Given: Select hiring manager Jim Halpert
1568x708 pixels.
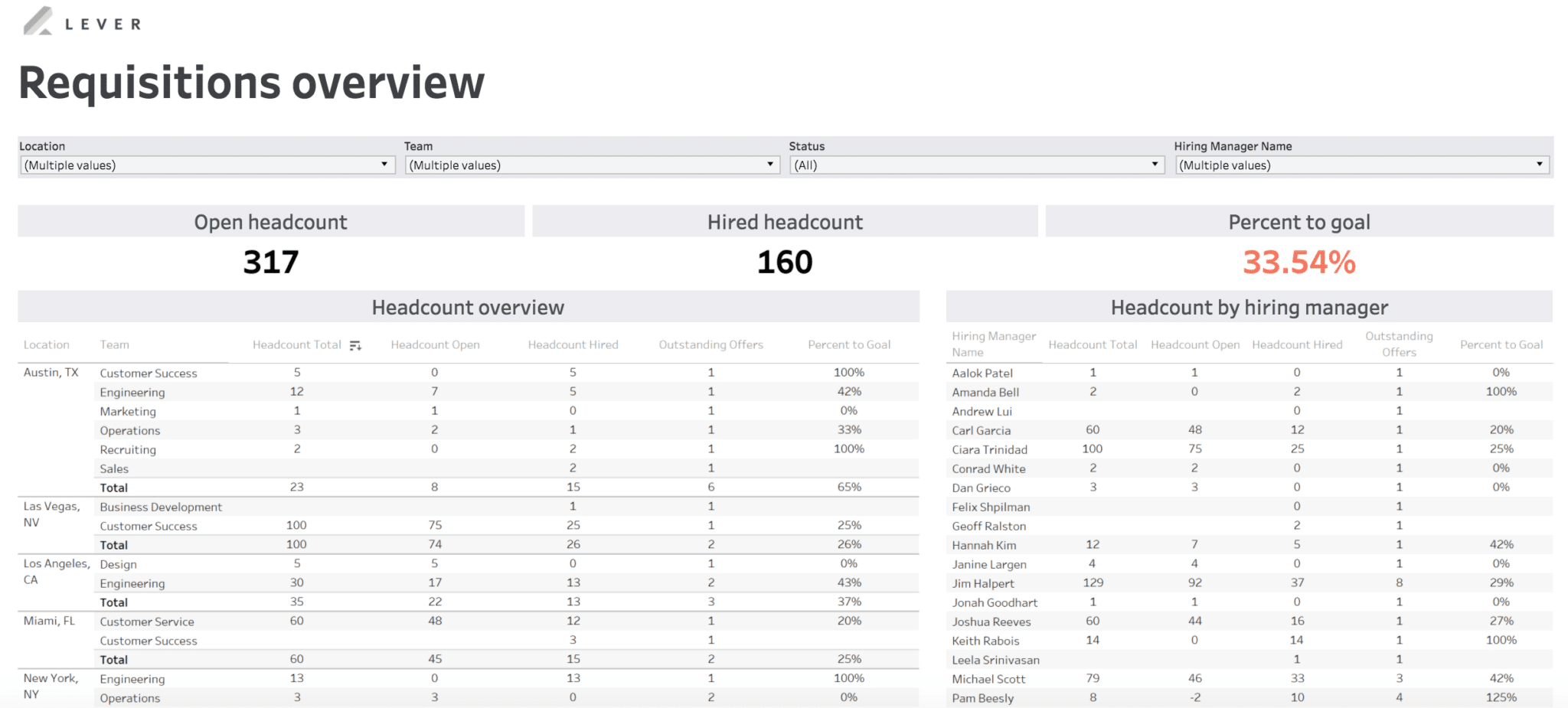Looking at the screenshot, I should (x=982, y=583).
